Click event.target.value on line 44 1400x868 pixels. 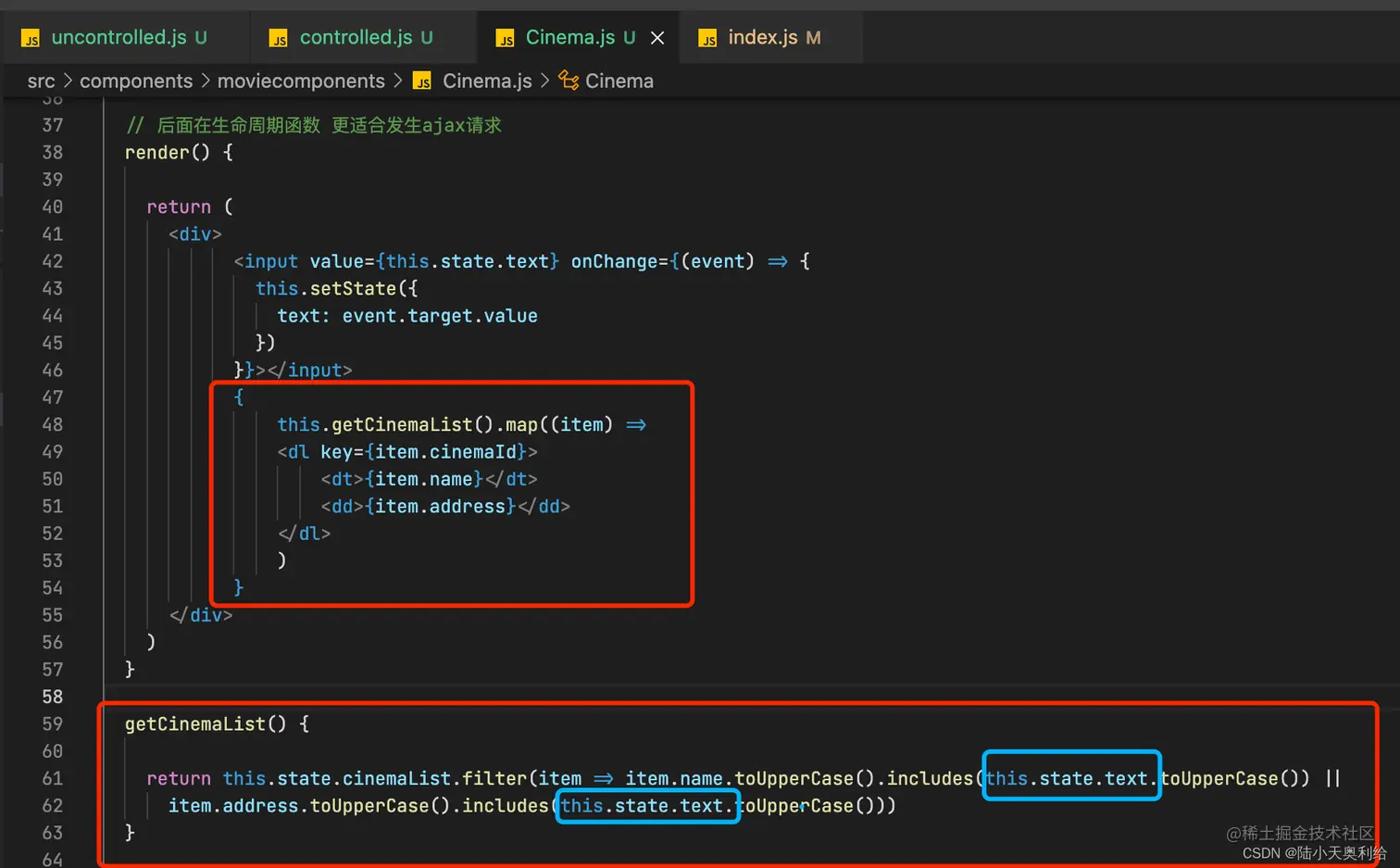[440, 316]
